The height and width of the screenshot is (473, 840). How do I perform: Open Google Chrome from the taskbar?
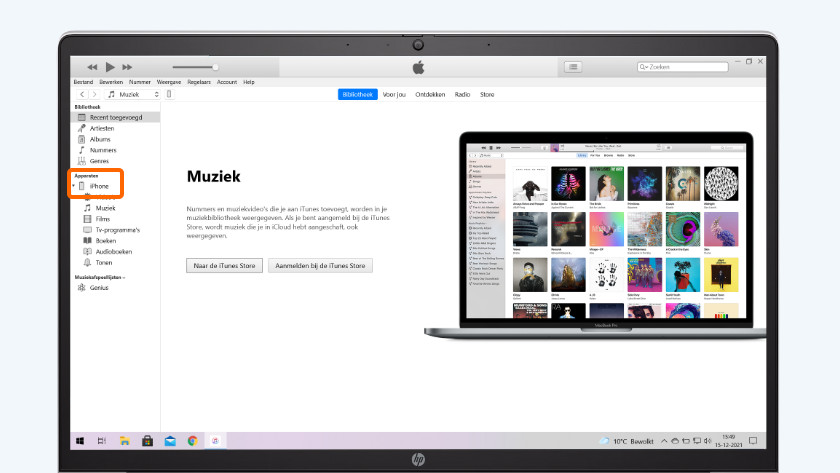(192, 441)
